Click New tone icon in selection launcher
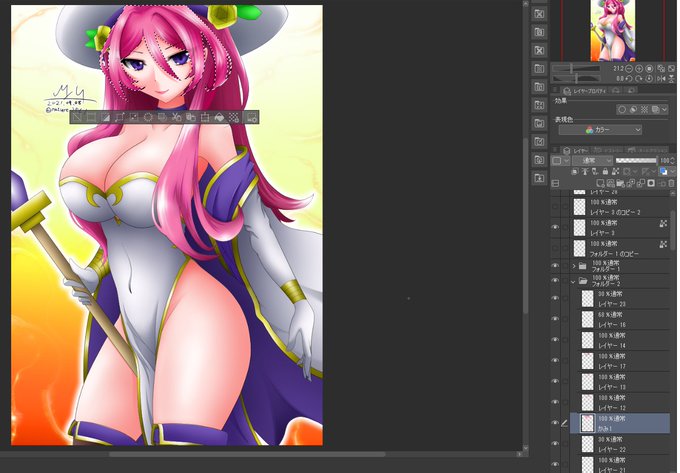680x473 pixels. coord(234,117)
